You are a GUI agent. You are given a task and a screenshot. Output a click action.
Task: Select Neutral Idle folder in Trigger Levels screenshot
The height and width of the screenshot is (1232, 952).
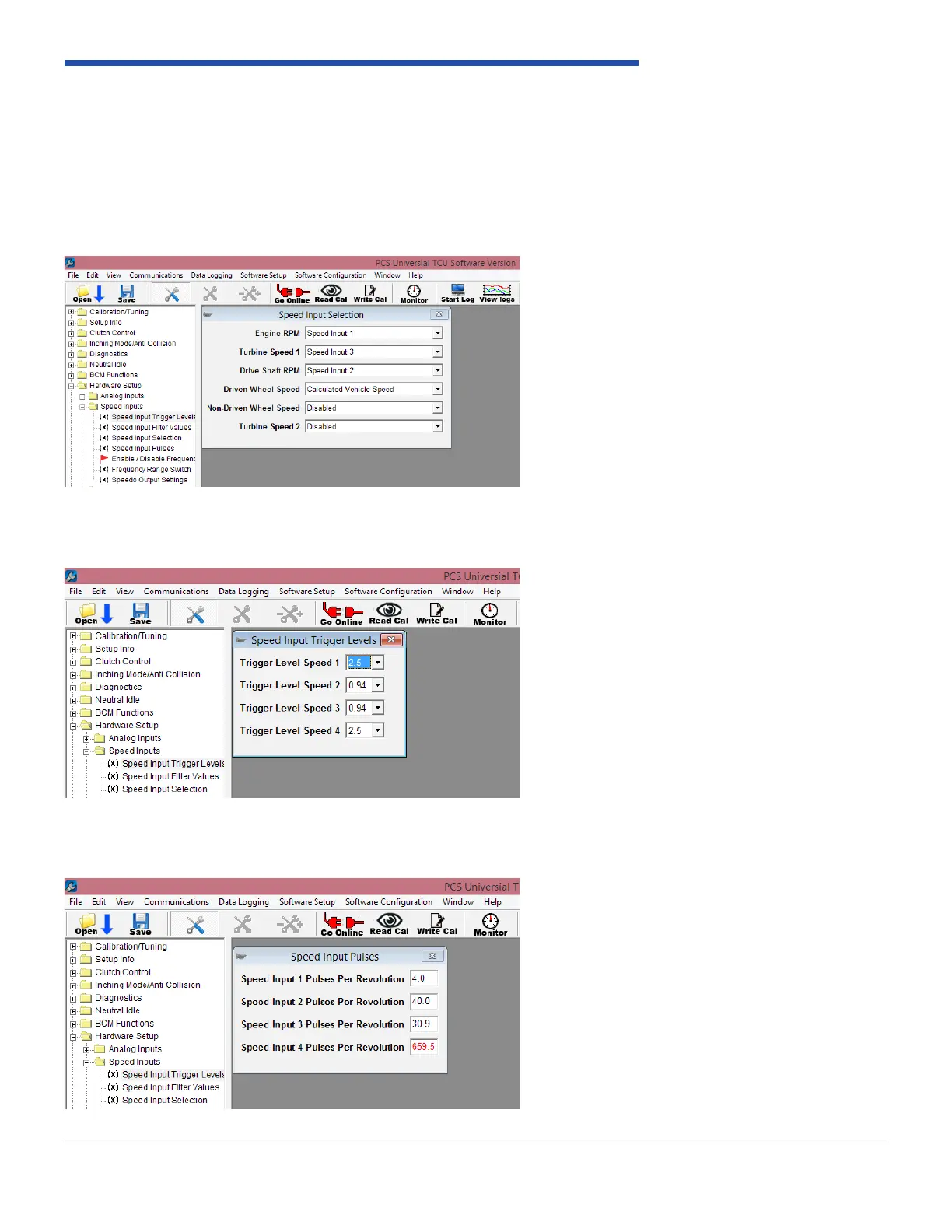tap(117, 700)
